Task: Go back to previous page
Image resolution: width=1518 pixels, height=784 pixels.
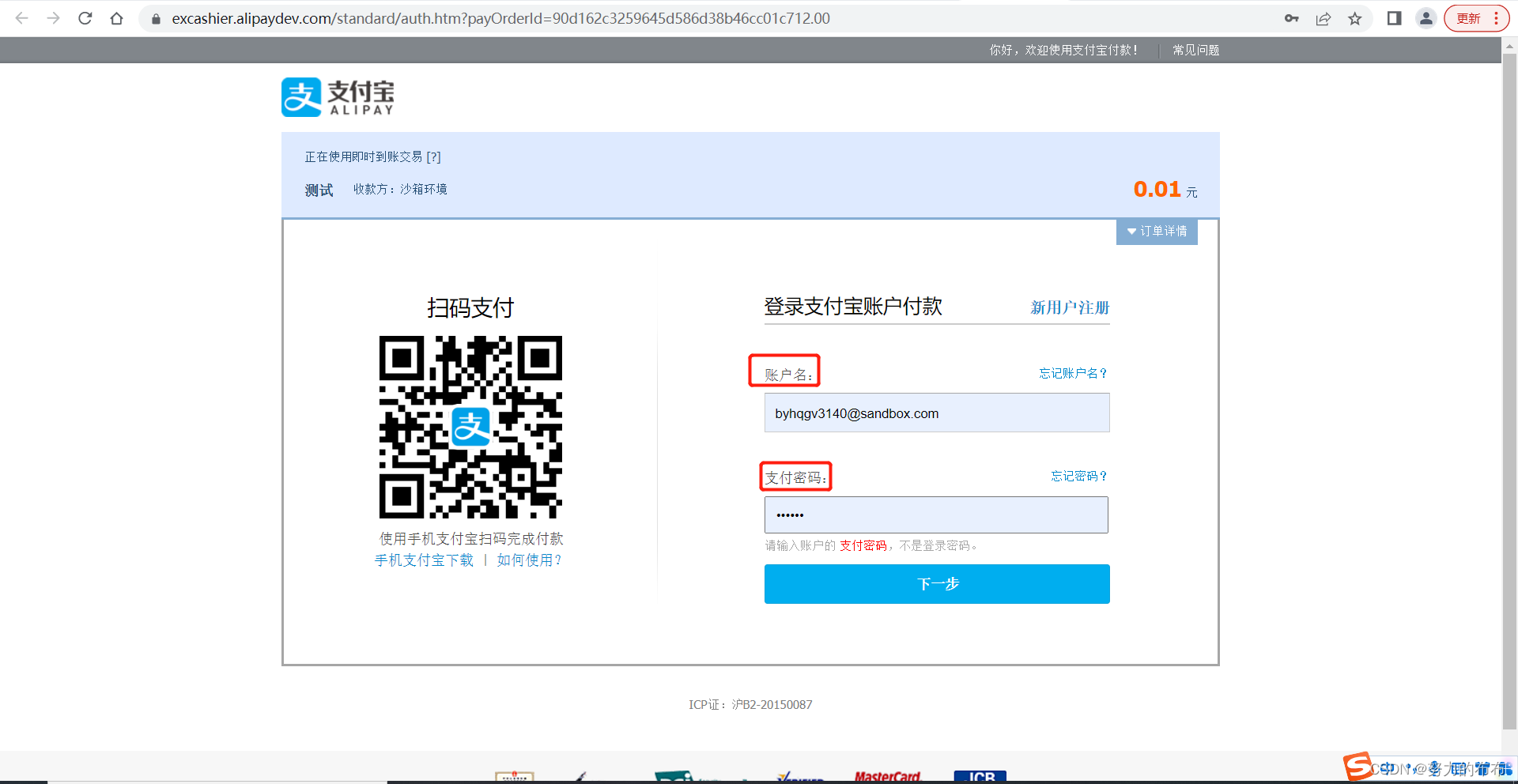Action: coord(21,18)
